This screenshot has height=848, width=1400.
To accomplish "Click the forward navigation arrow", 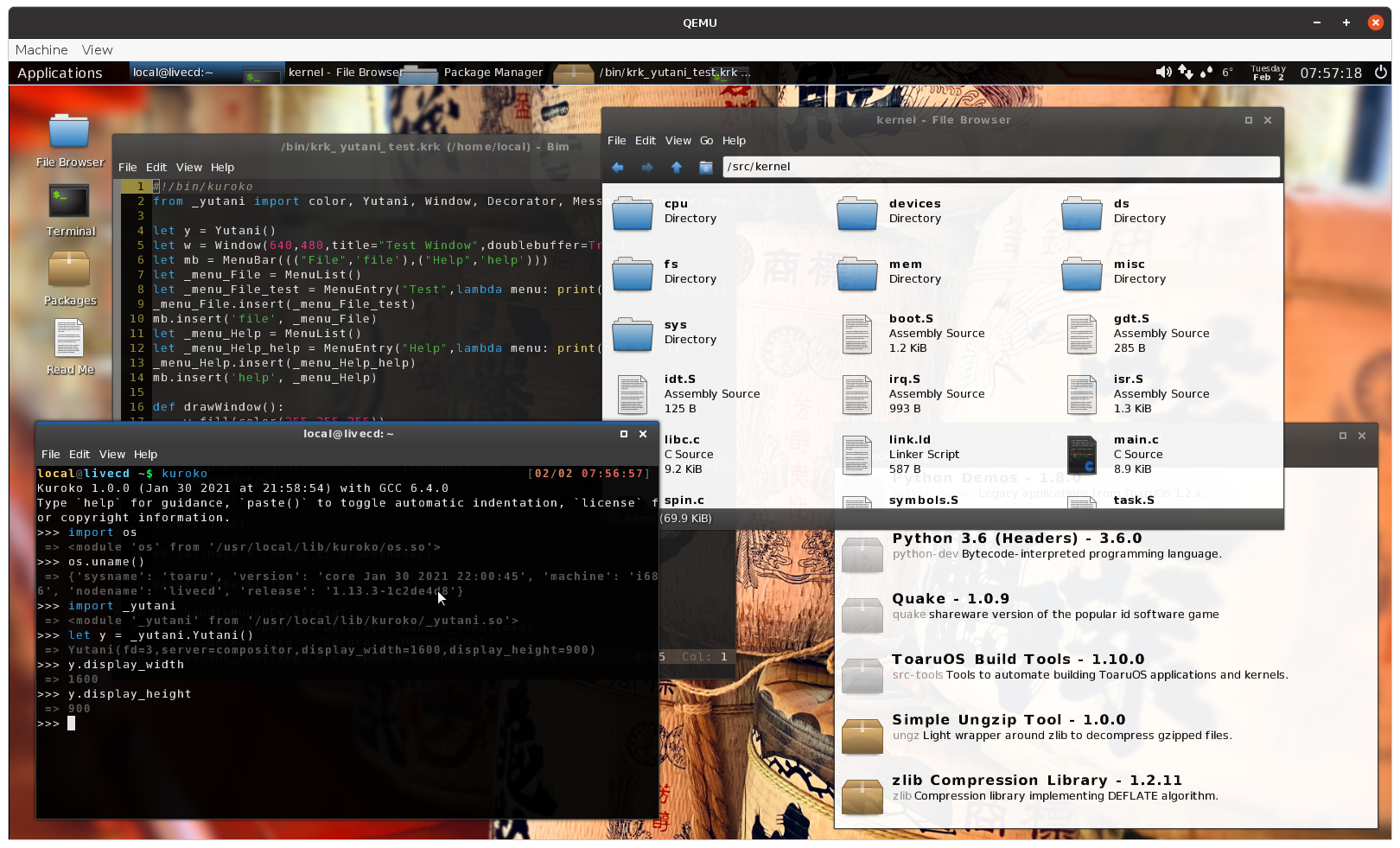I will [x=647, y=167].
